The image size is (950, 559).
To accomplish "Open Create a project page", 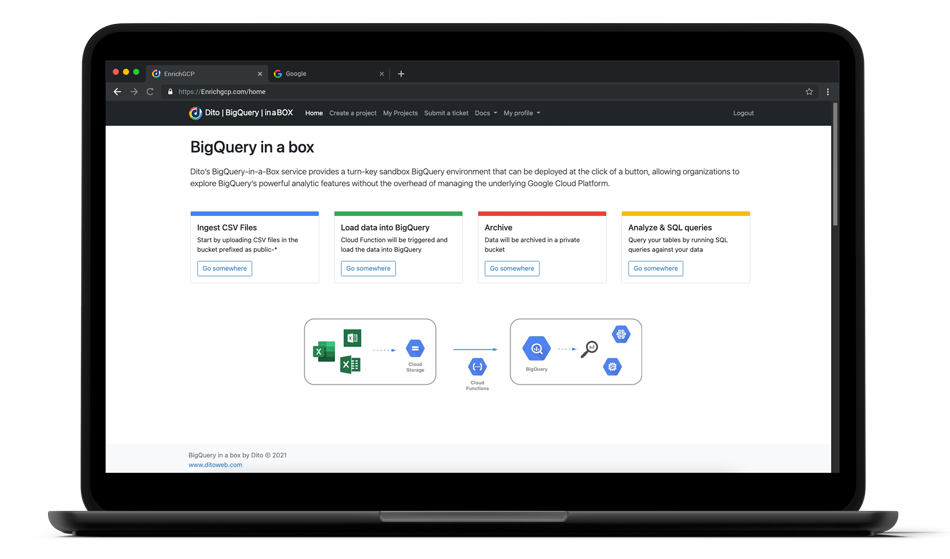I will (x=353, y=113).
